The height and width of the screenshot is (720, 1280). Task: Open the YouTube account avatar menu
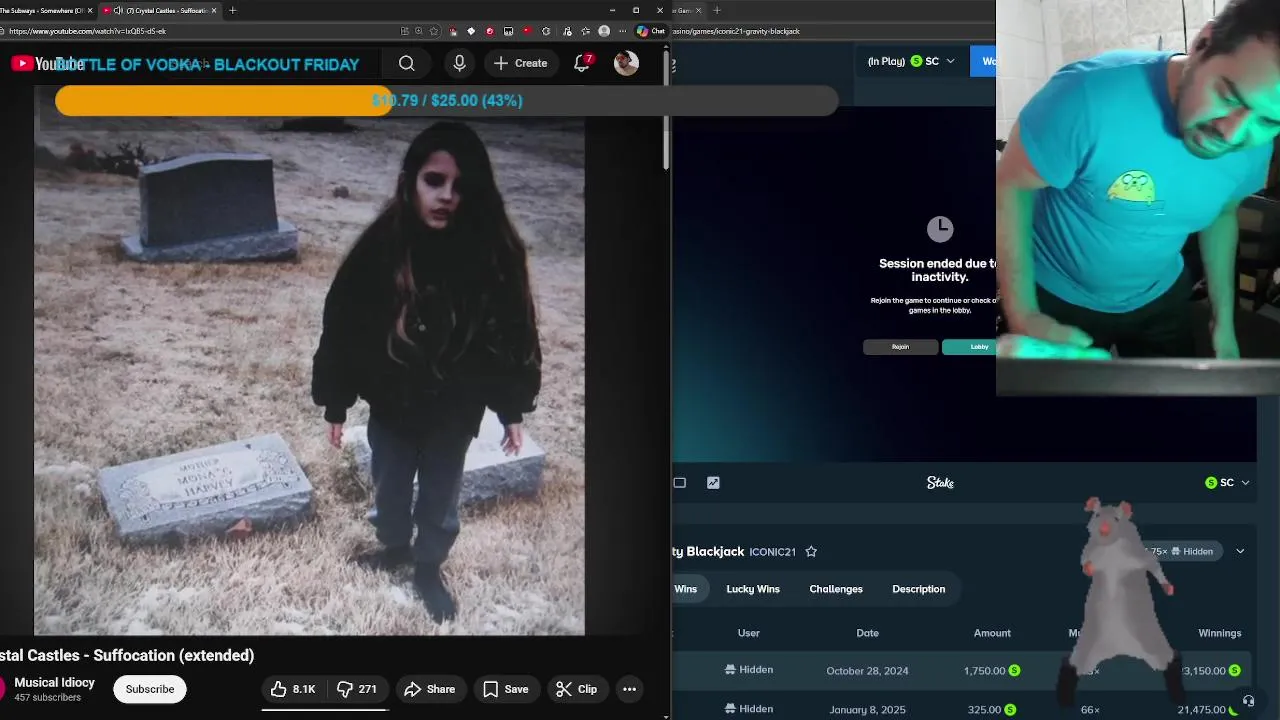click(626, 64)
